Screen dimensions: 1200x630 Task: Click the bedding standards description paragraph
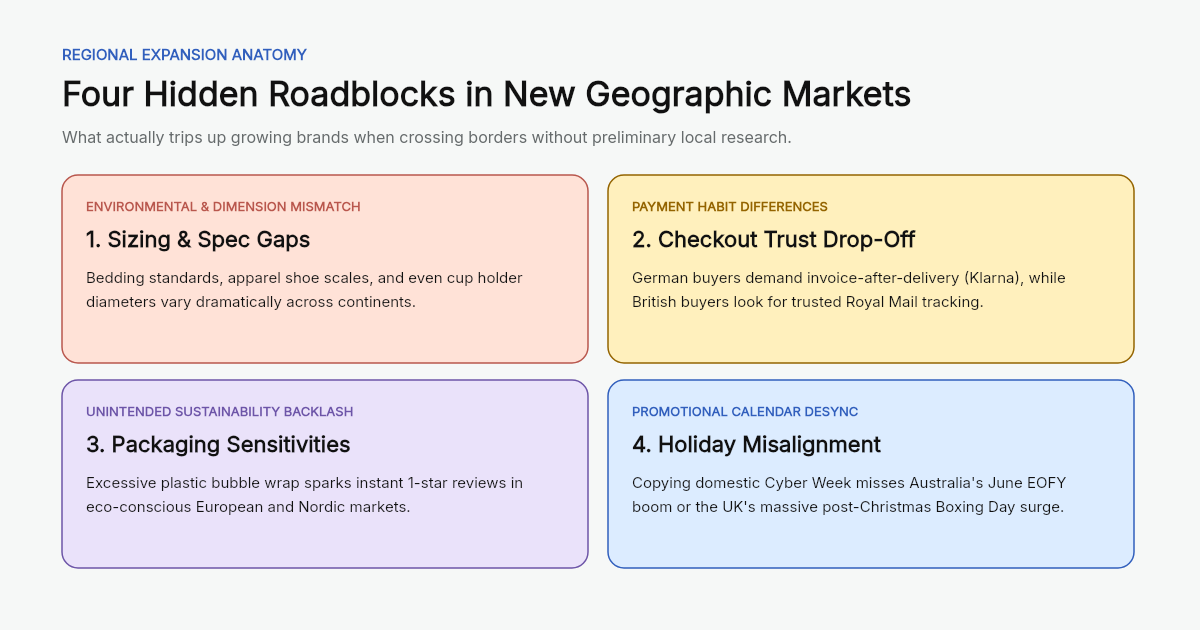(304, 290)
